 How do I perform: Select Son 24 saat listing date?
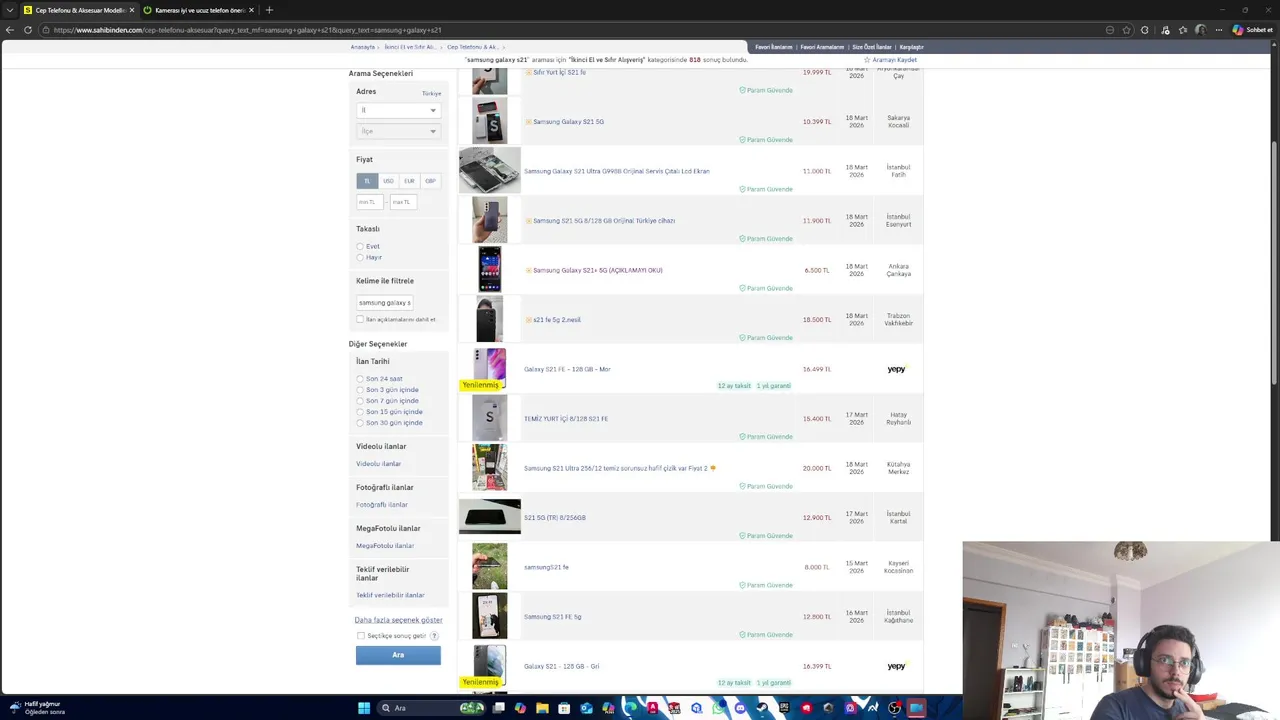[360, 379]
